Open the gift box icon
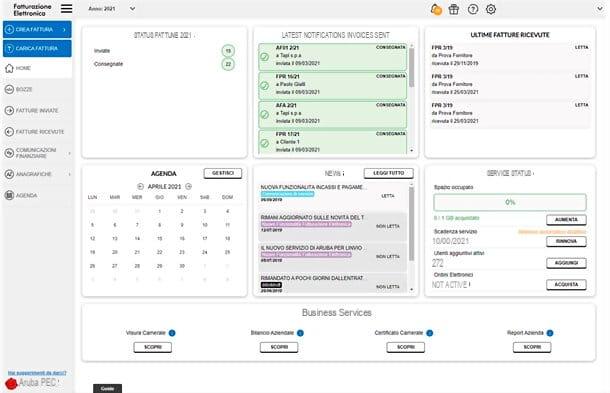 [454, 9]
